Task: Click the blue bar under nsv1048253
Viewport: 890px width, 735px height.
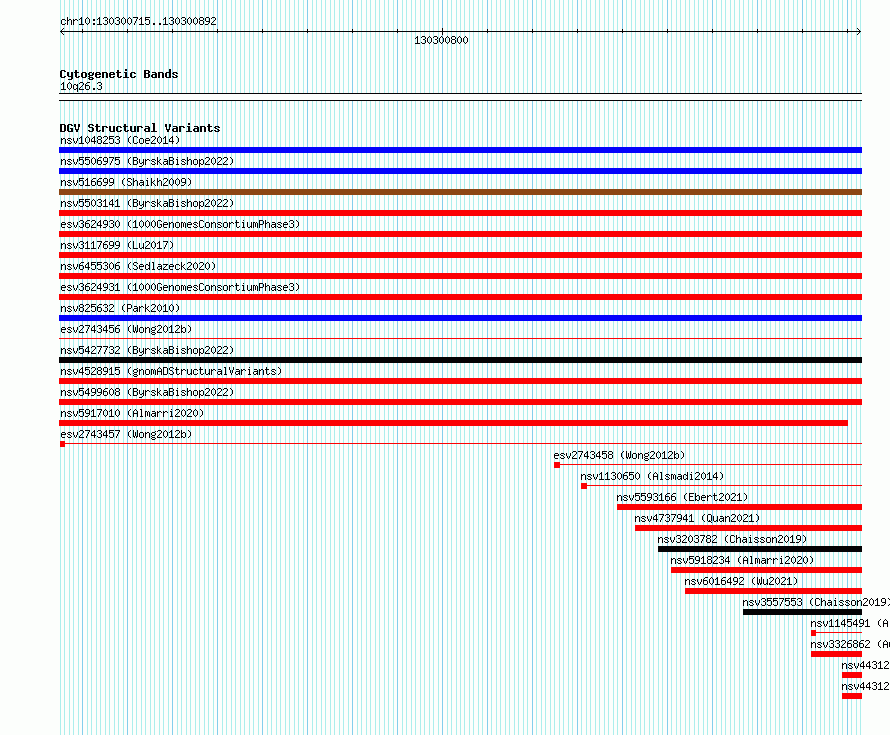Action: coord(460,150)
